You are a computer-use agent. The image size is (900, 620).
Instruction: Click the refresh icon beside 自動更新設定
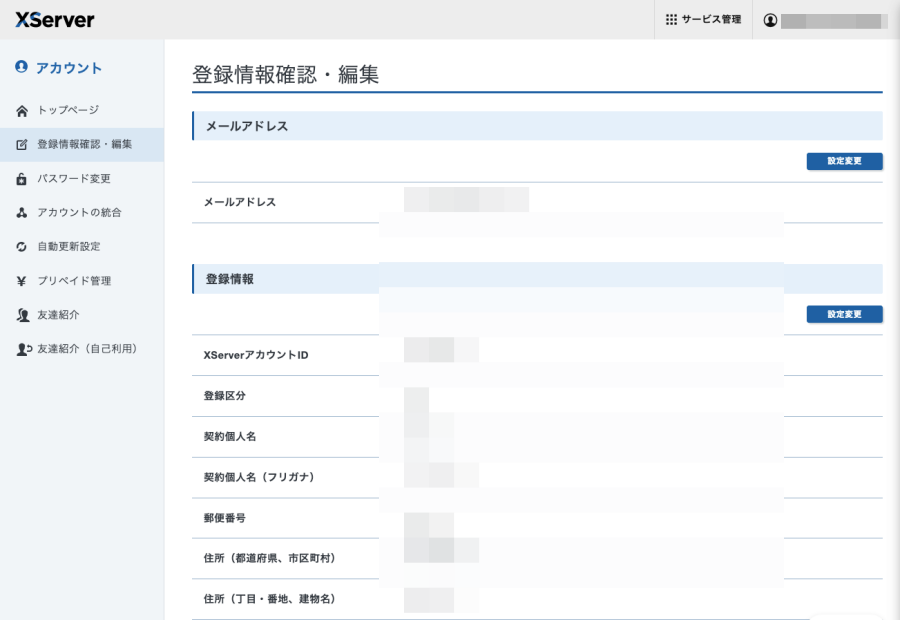pos(22,247)
